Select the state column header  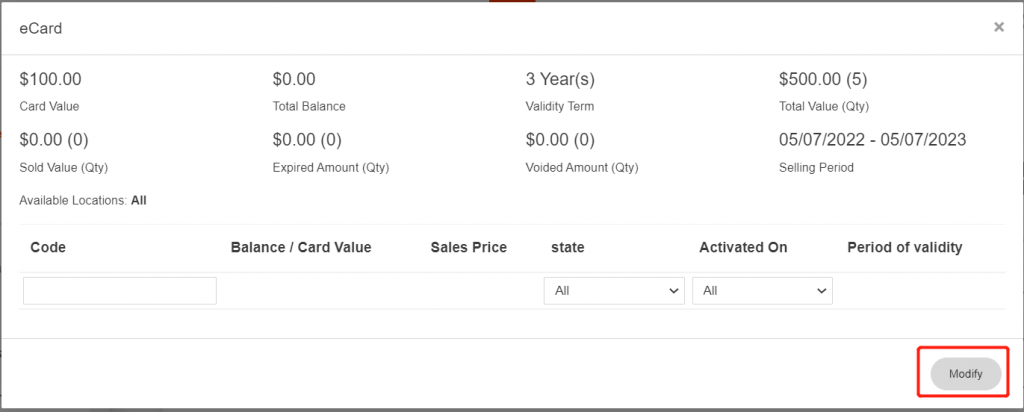click(567, 248)
